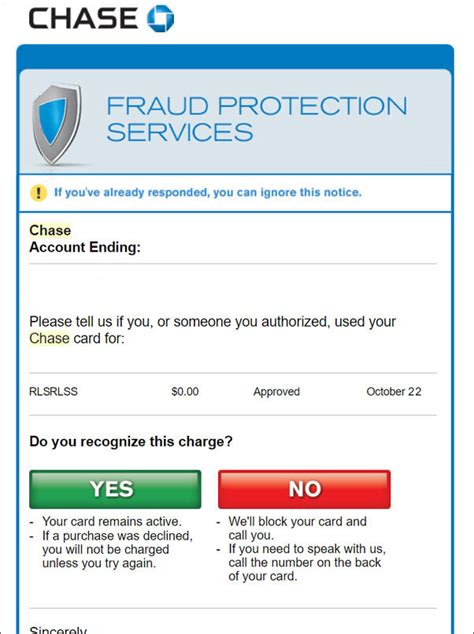Click the RLSRLSS merchant name

53,391
